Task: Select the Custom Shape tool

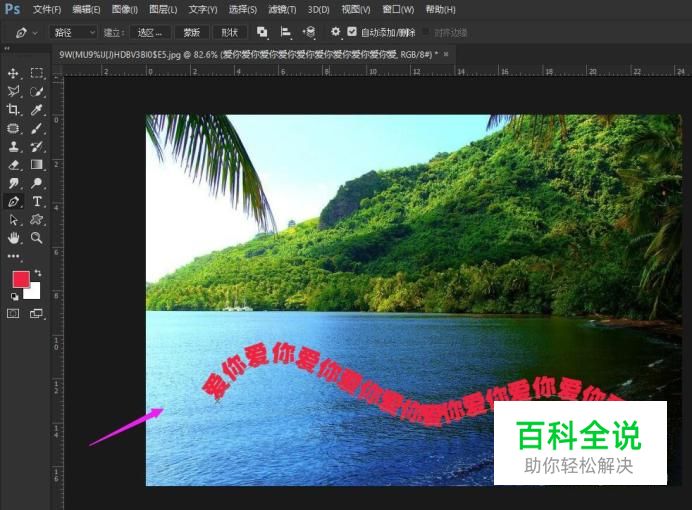Action: [x=37, y=220]
